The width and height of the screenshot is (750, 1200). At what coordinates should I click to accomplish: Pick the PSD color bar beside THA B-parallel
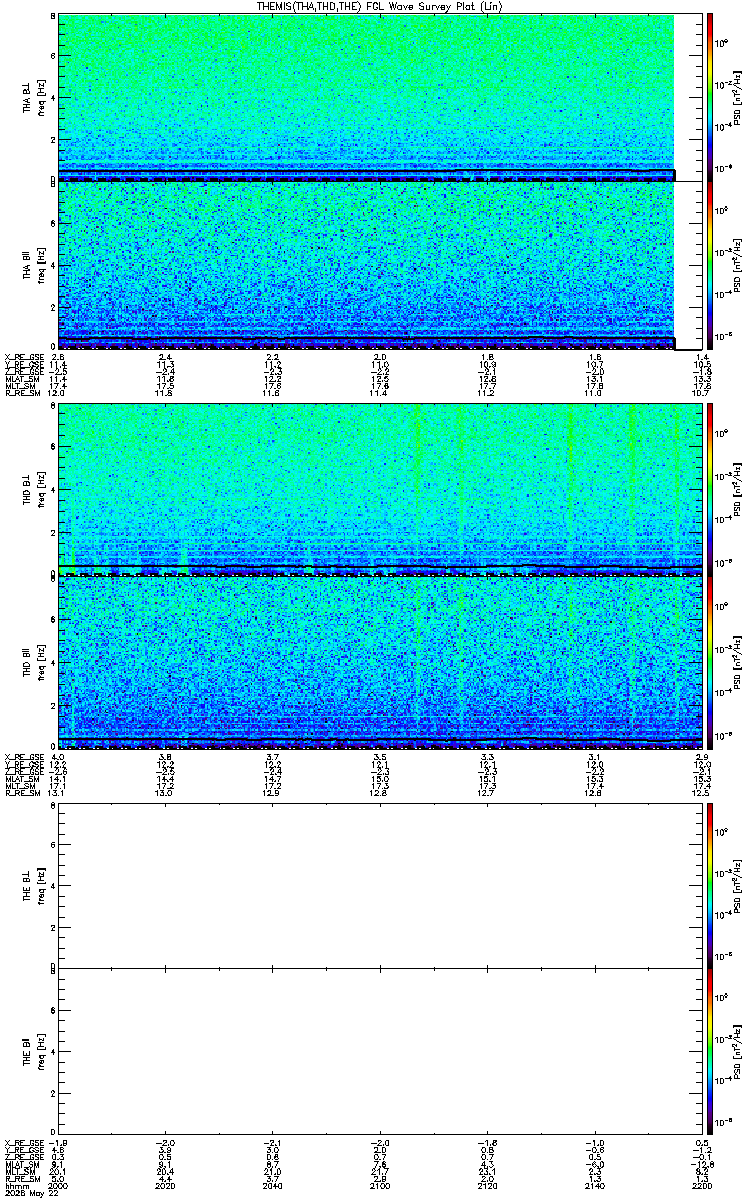[710, 265]
